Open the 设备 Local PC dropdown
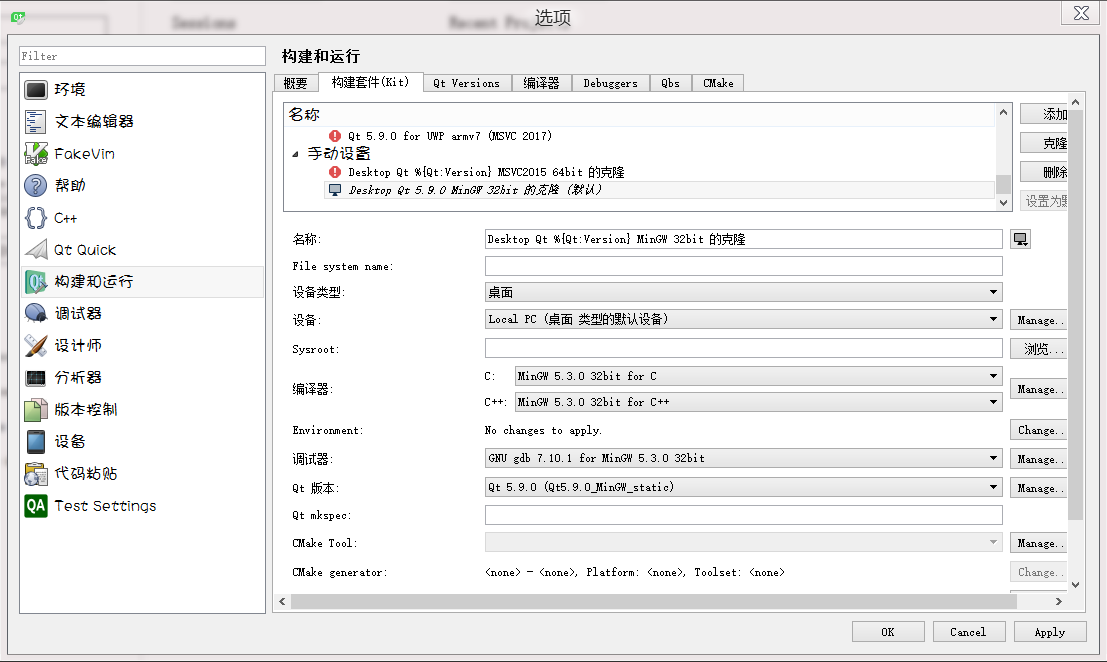 (x=743, y=320)
